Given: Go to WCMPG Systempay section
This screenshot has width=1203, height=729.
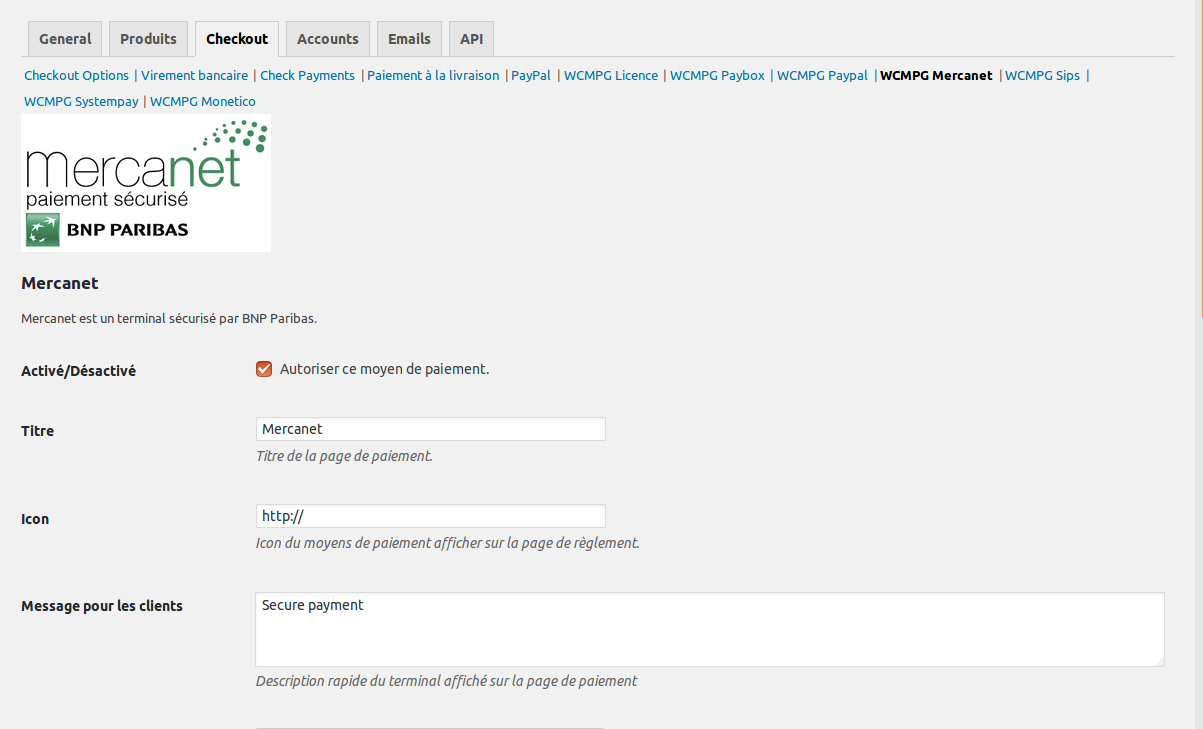Looking at the screenshot, I should (x=81, y=101).
